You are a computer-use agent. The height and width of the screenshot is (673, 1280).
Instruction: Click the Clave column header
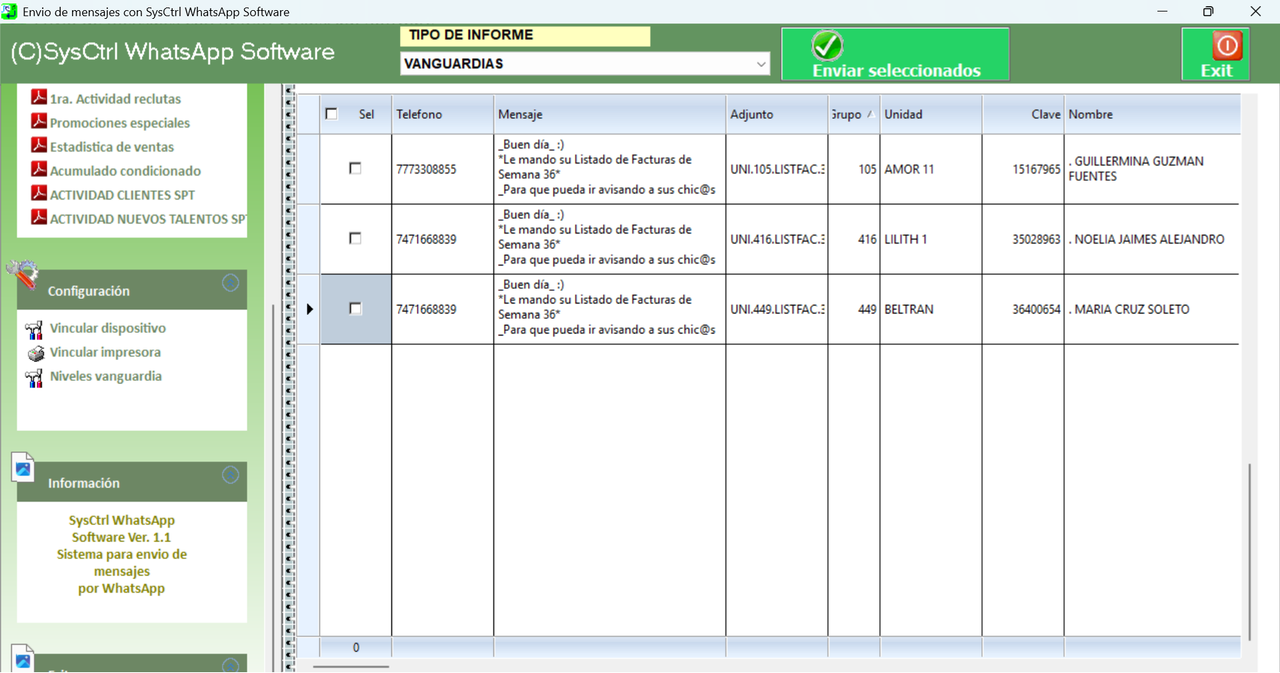point(1023,114)
